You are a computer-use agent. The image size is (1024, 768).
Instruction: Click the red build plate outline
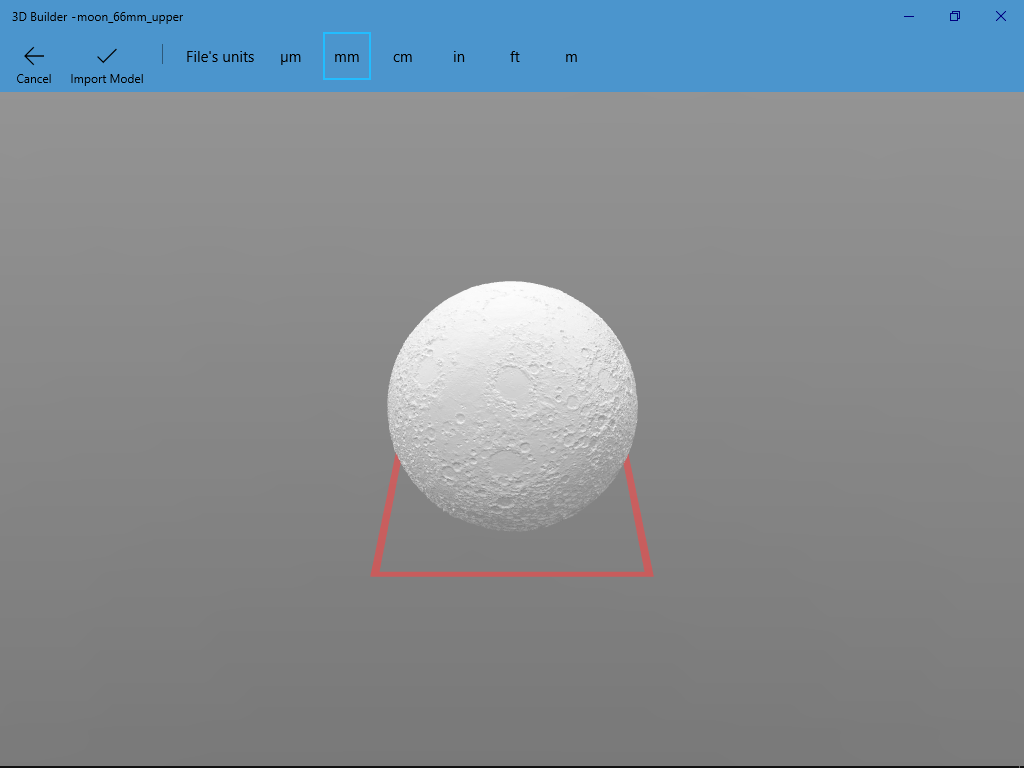click(512, 574)
